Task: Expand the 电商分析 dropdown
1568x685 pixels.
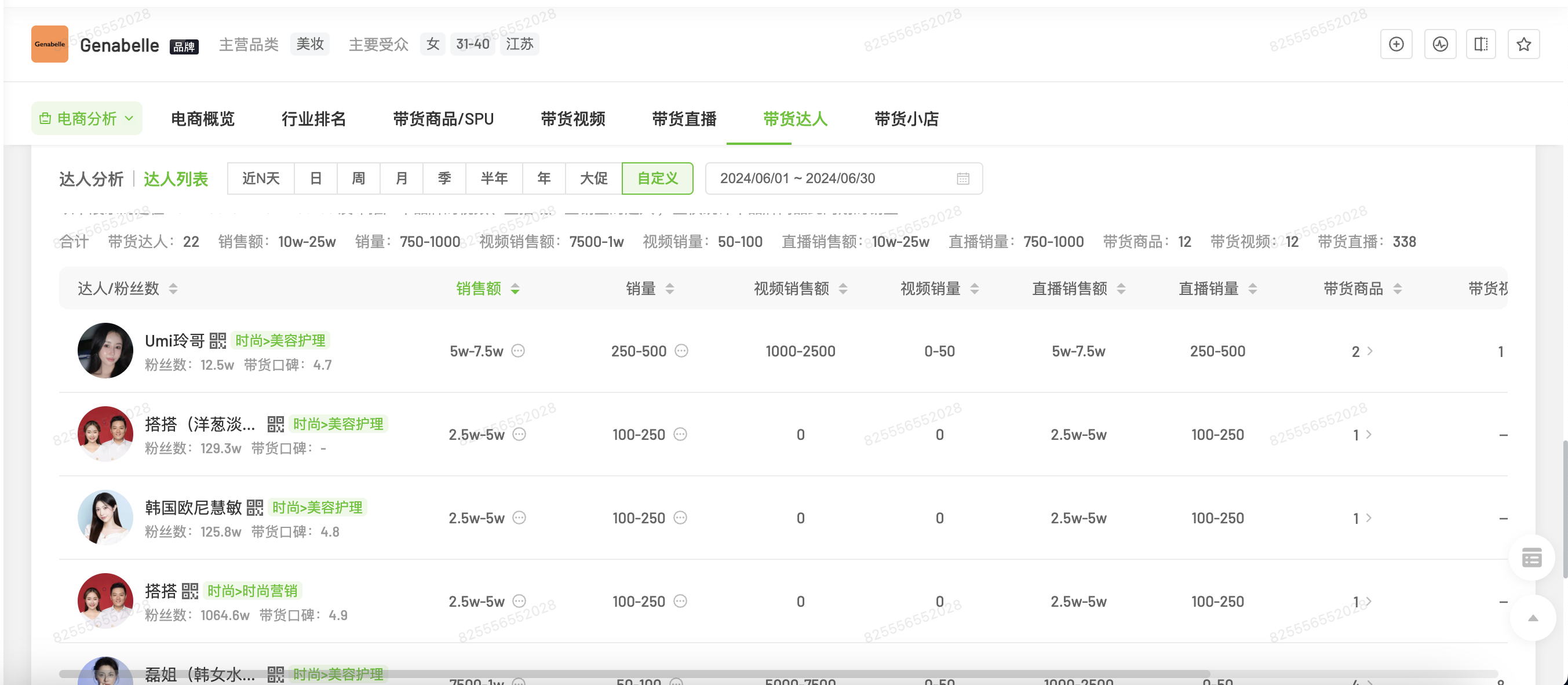Action: [x=86, y=118]
